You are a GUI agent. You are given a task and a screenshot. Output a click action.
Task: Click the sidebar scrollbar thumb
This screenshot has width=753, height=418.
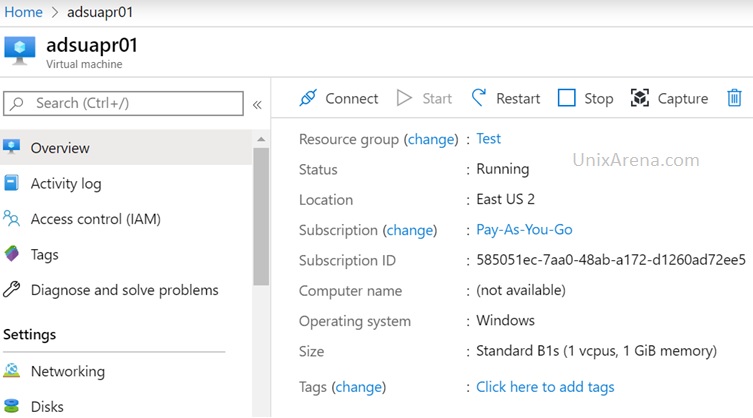[x=261, y=217]
